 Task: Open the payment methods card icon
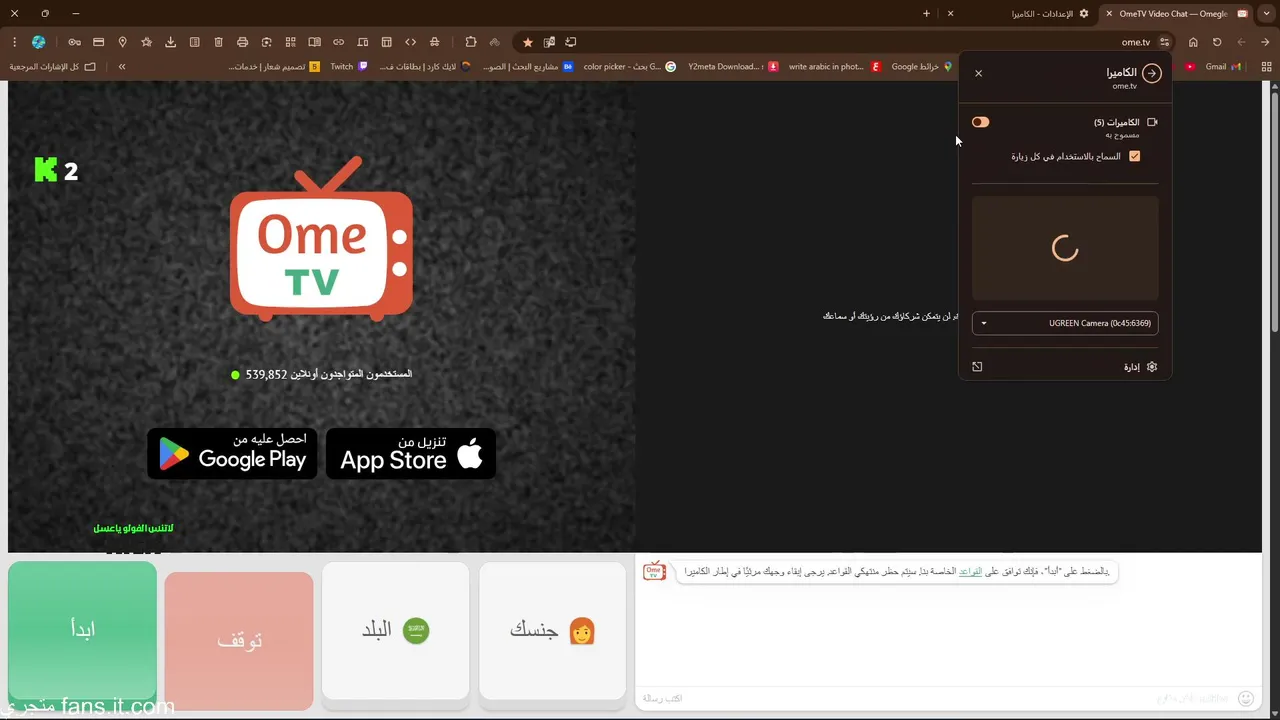98,42
